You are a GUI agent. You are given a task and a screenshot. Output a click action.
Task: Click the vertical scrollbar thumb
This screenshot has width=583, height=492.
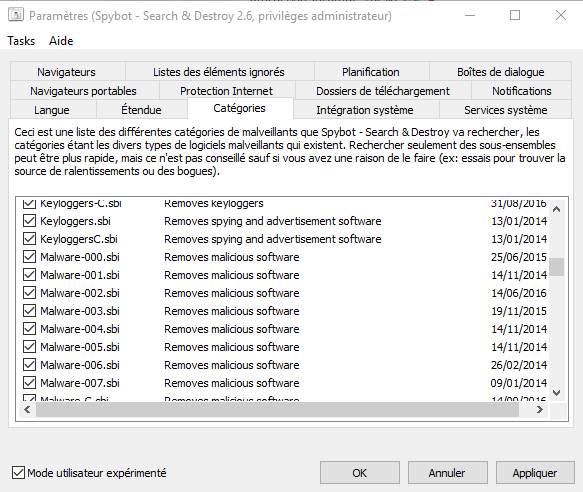pyautogui.click(x=557, y=267)
